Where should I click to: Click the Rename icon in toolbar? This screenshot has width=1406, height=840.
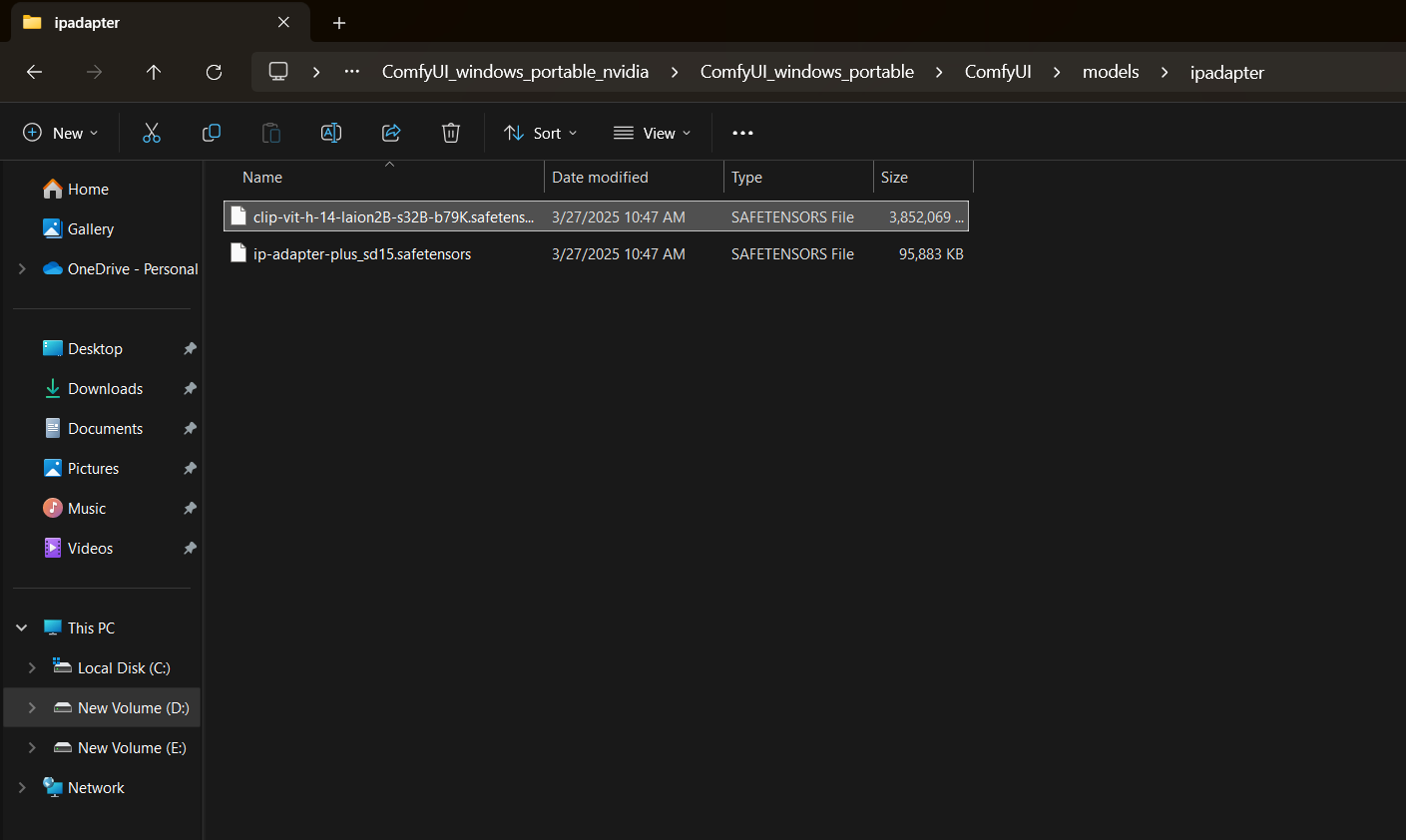pyautogui.click(x=331, y=133)
